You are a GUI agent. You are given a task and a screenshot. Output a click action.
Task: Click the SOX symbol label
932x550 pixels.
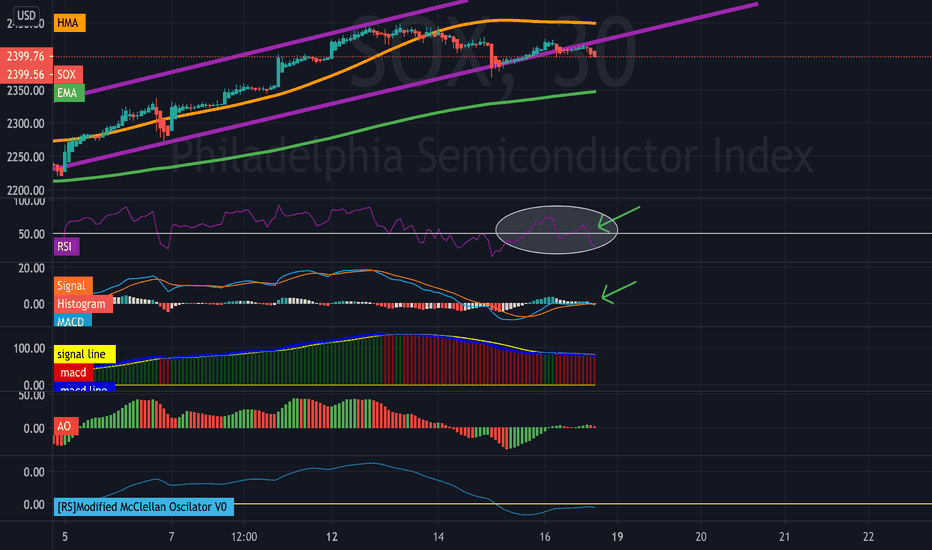68,74
